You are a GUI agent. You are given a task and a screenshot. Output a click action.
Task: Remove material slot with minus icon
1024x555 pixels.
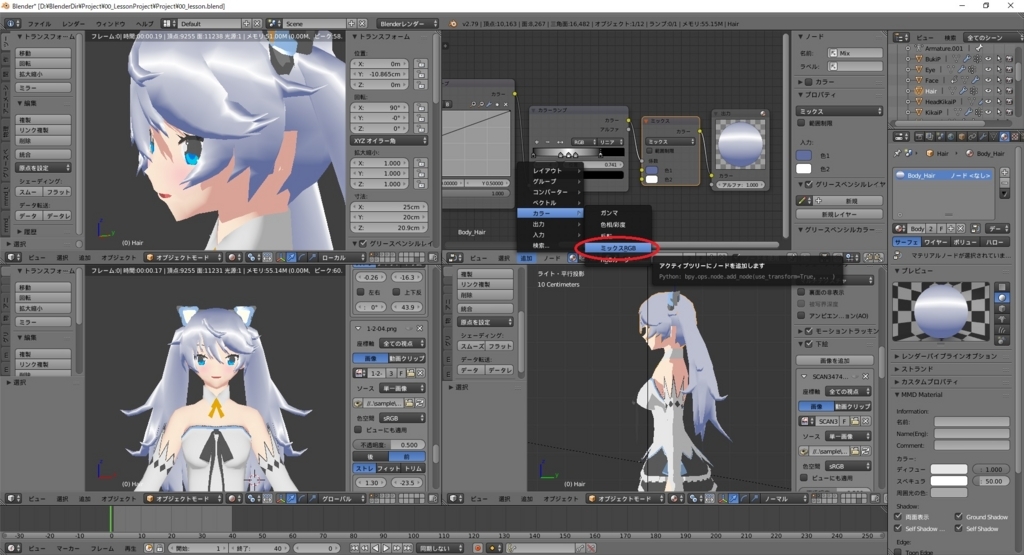click(1004, 183)
